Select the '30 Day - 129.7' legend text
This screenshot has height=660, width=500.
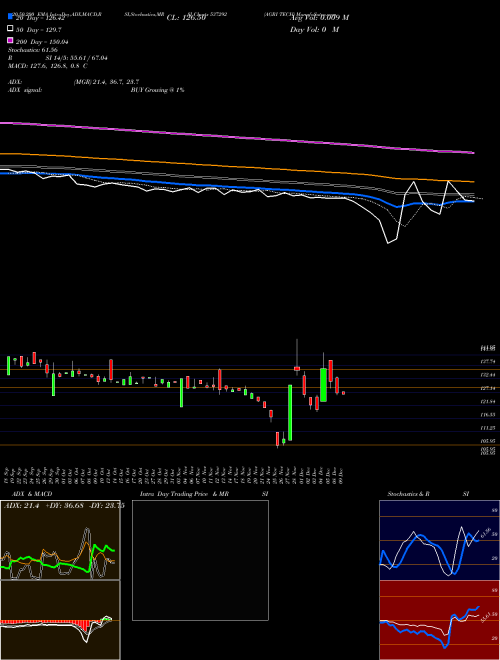(39, 30)
